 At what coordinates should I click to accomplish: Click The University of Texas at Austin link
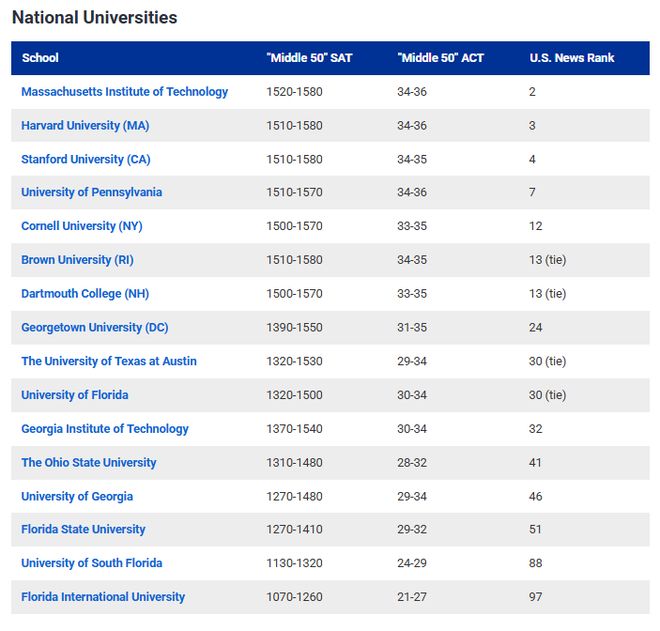pyautogui.click(x=109, y=361)
